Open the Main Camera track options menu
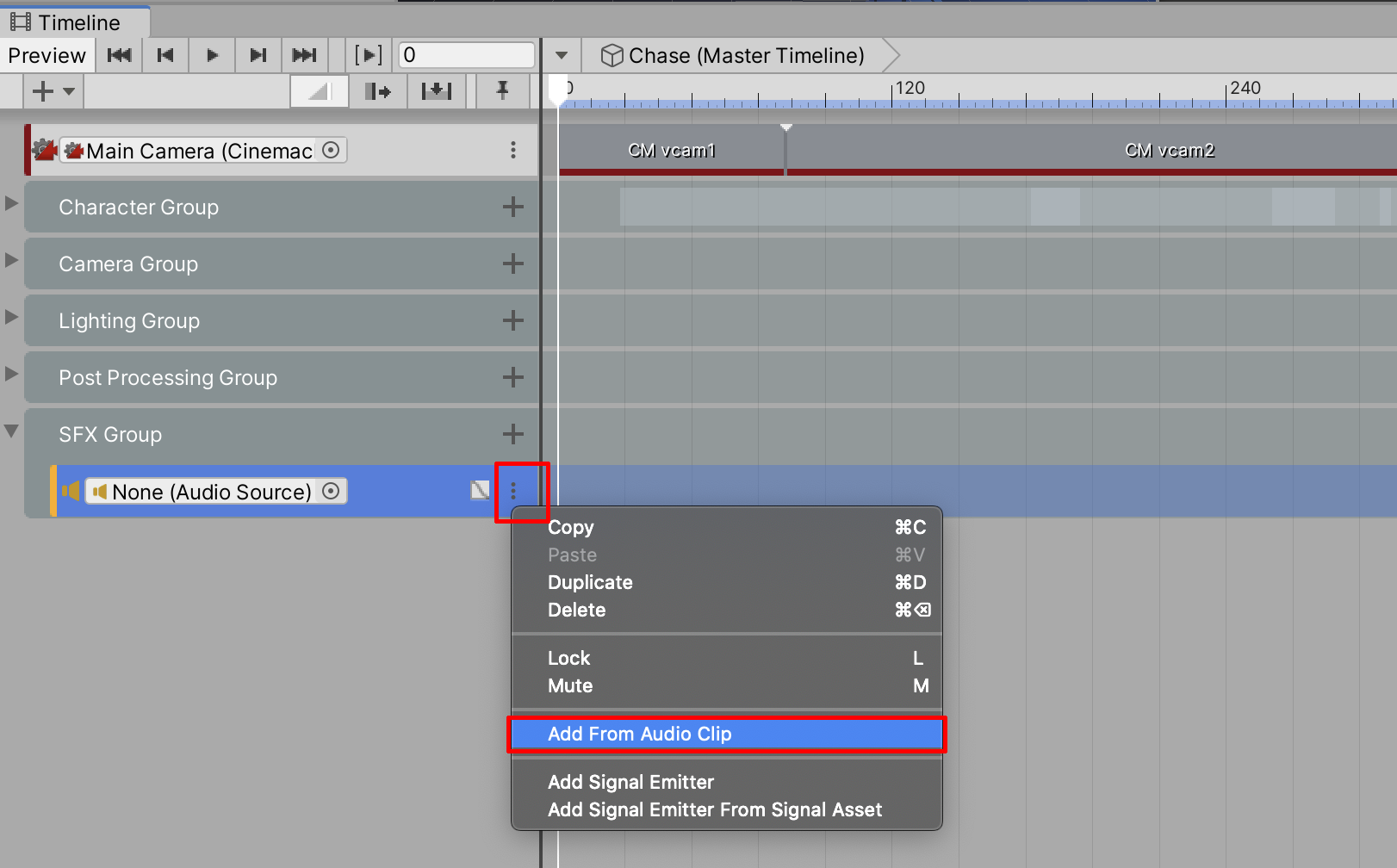 coord(512,151)
